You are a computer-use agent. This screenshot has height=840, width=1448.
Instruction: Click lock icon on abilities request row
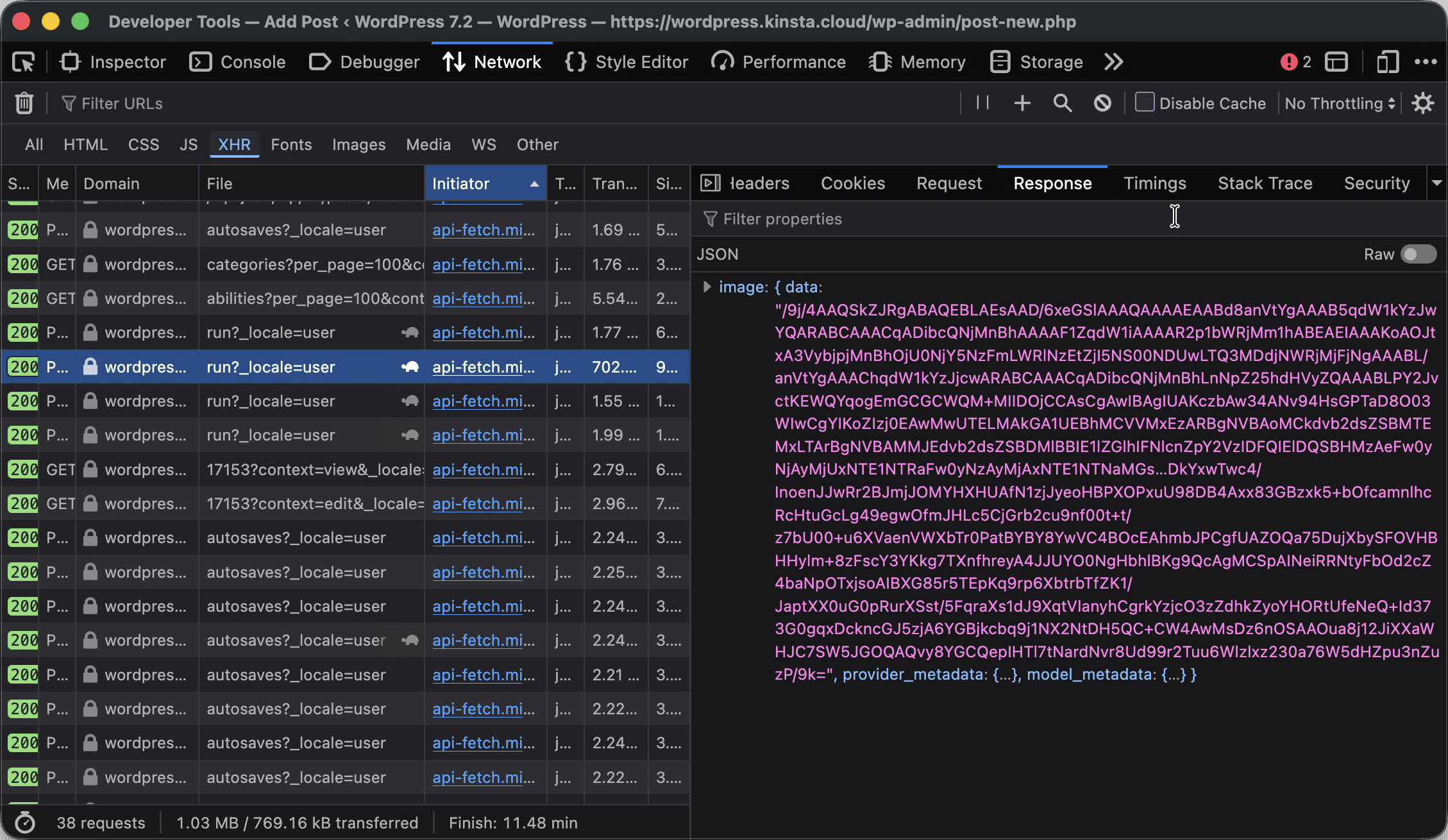(x=90, y=298)
